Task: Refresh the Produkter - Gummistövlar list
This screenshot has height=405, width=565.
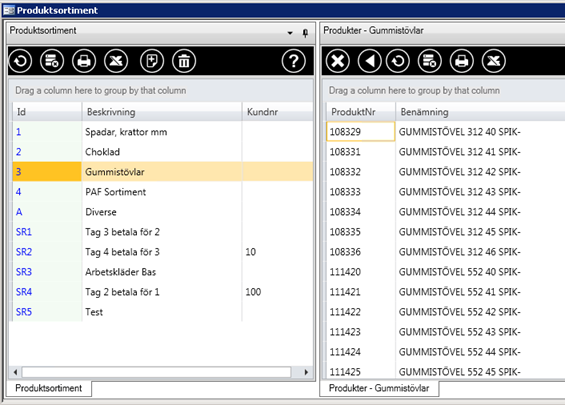Action: [x=398, y=61]
